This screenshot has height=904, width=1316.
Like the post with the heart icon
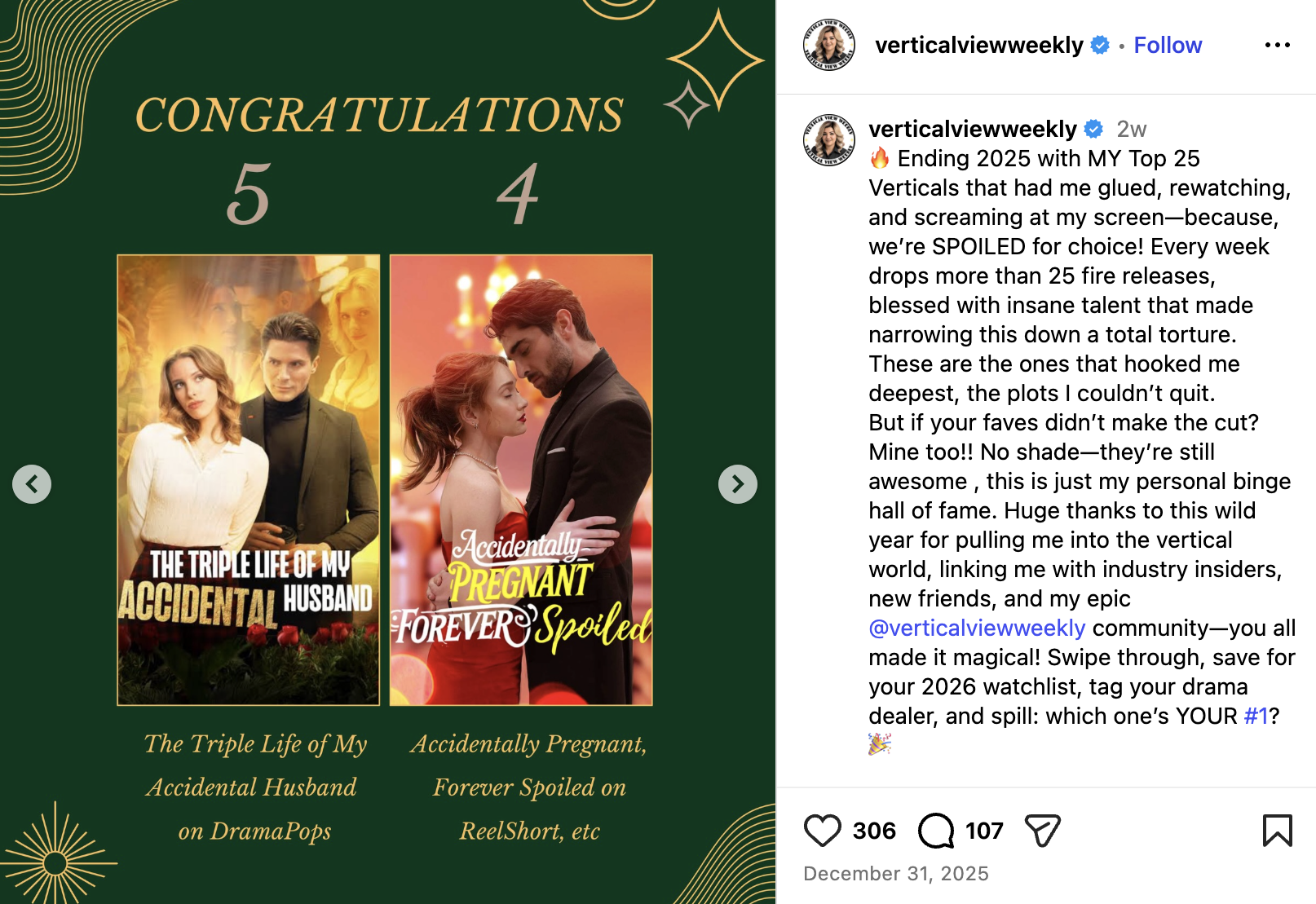tap(822, 831)
